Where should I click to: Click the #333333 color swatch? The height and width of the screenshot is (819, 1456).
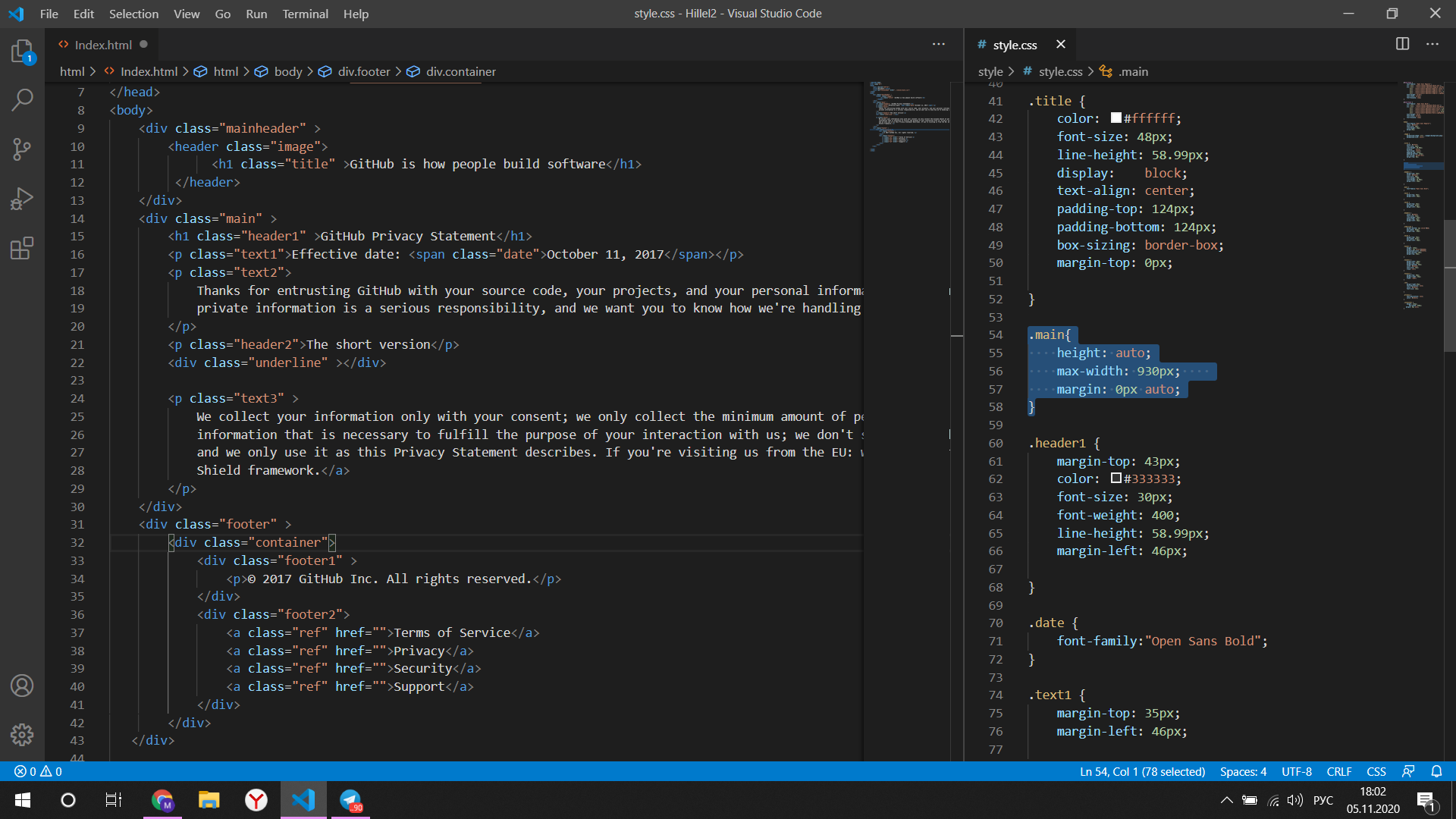pyautogui.click(x=1116, y=478)
